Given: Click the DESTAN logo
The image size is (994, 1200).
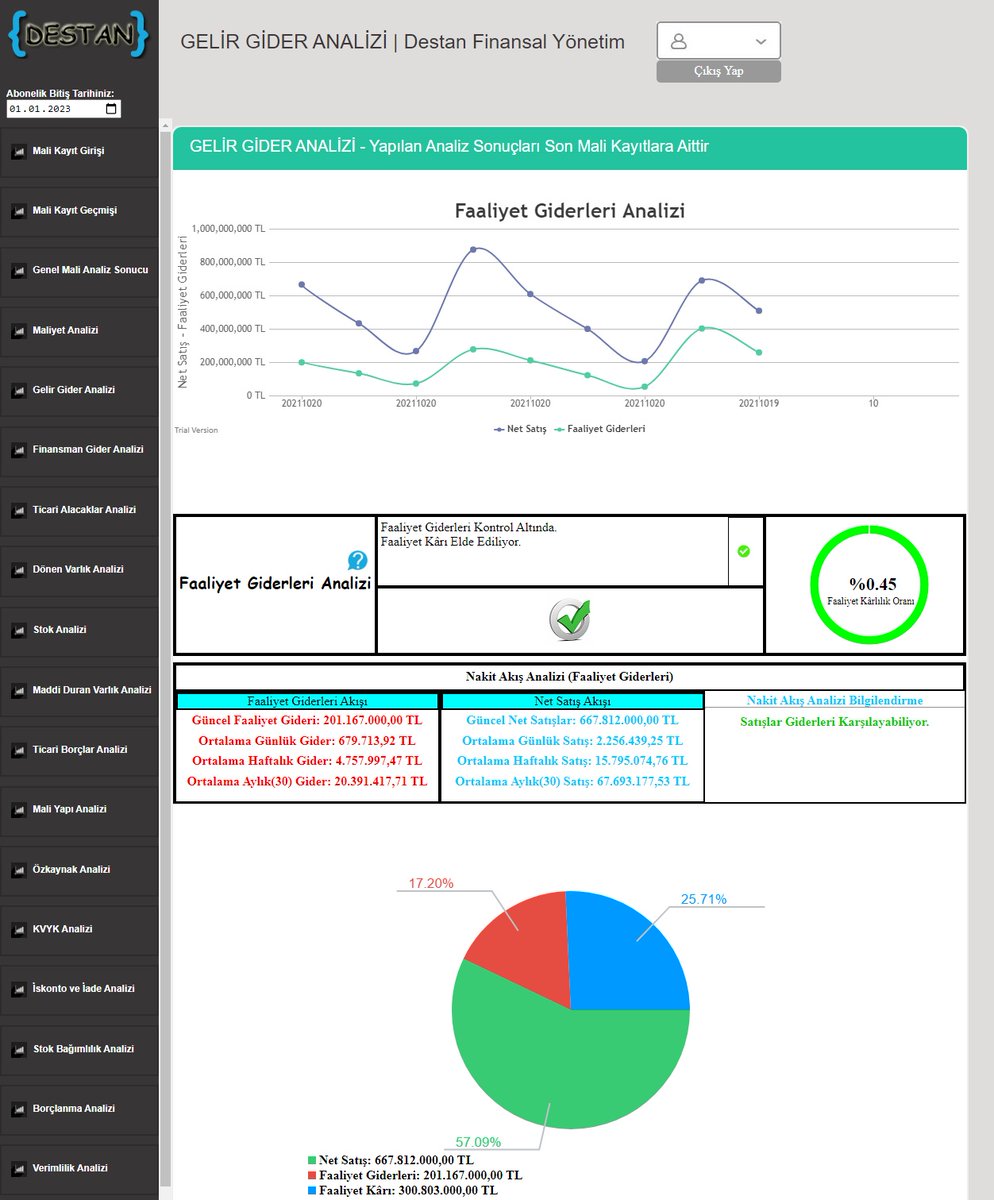Looking at the screenshot, I should point(78,36).
